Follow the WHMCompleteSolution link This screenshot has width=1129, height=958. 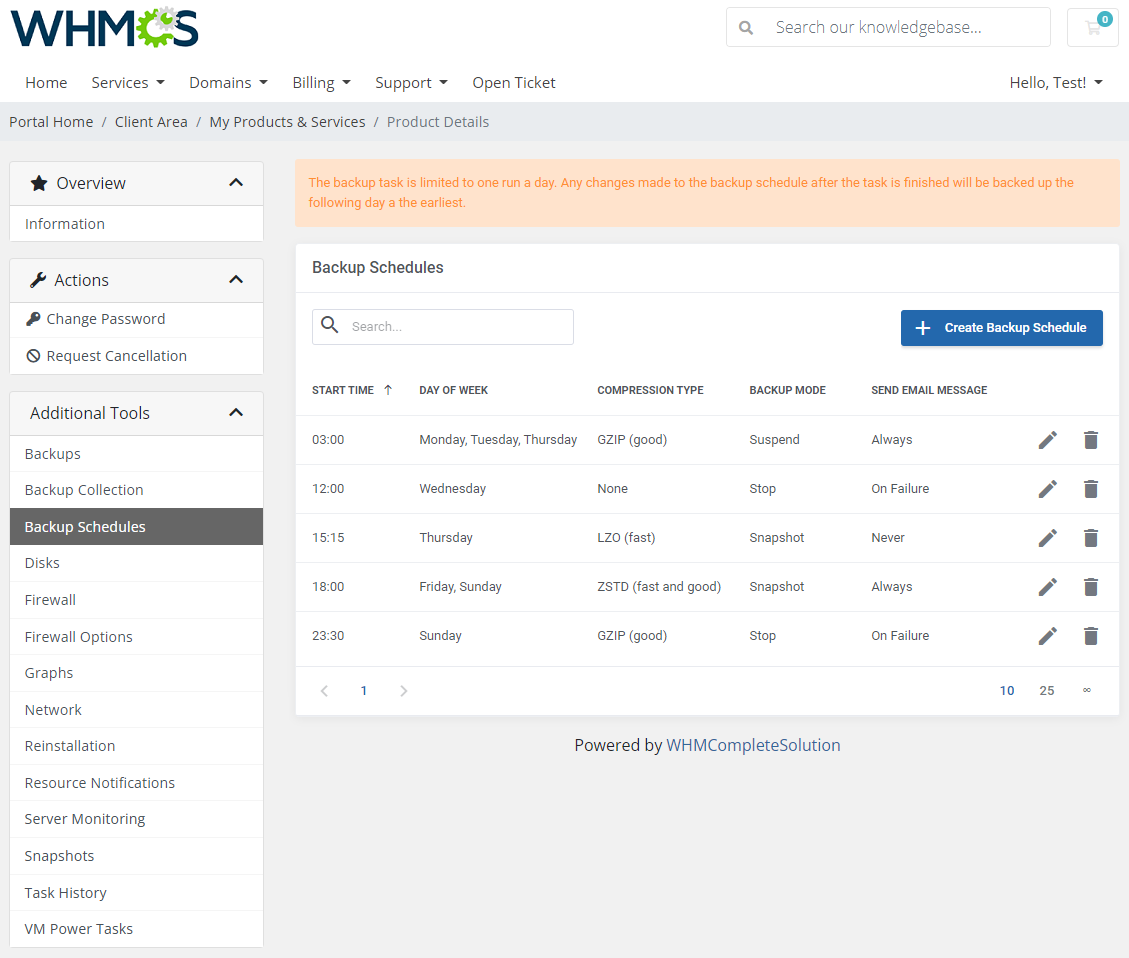(x=753, y=745)
